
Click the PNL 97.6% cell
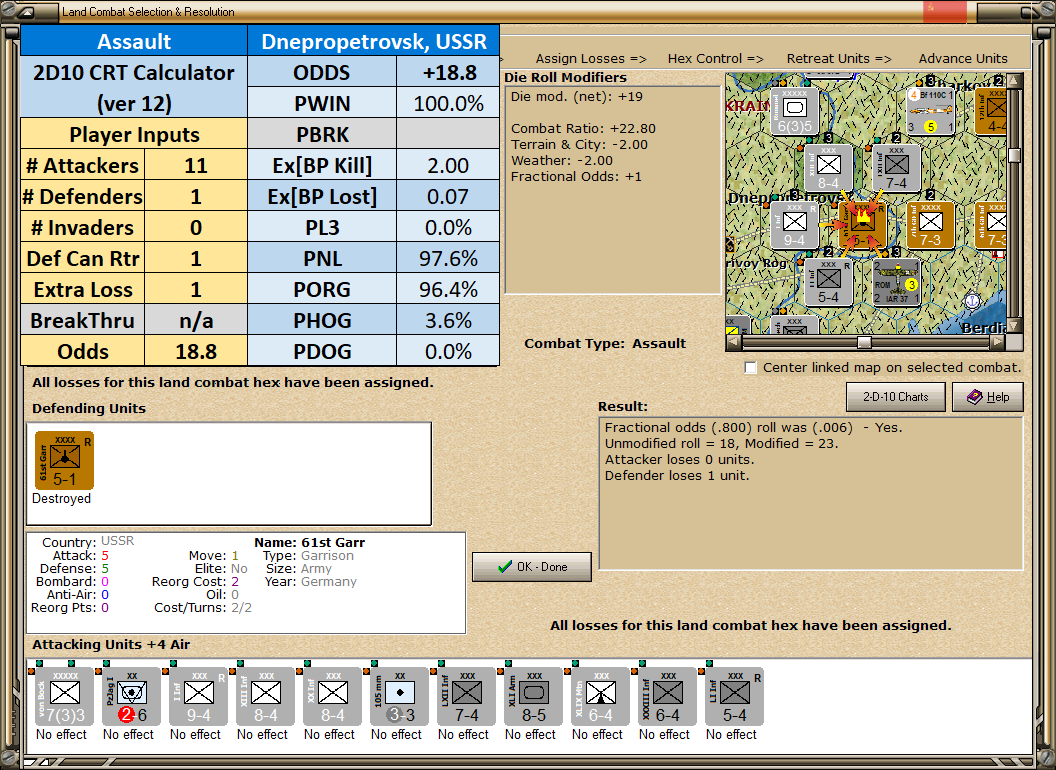[x=448, y=259]
